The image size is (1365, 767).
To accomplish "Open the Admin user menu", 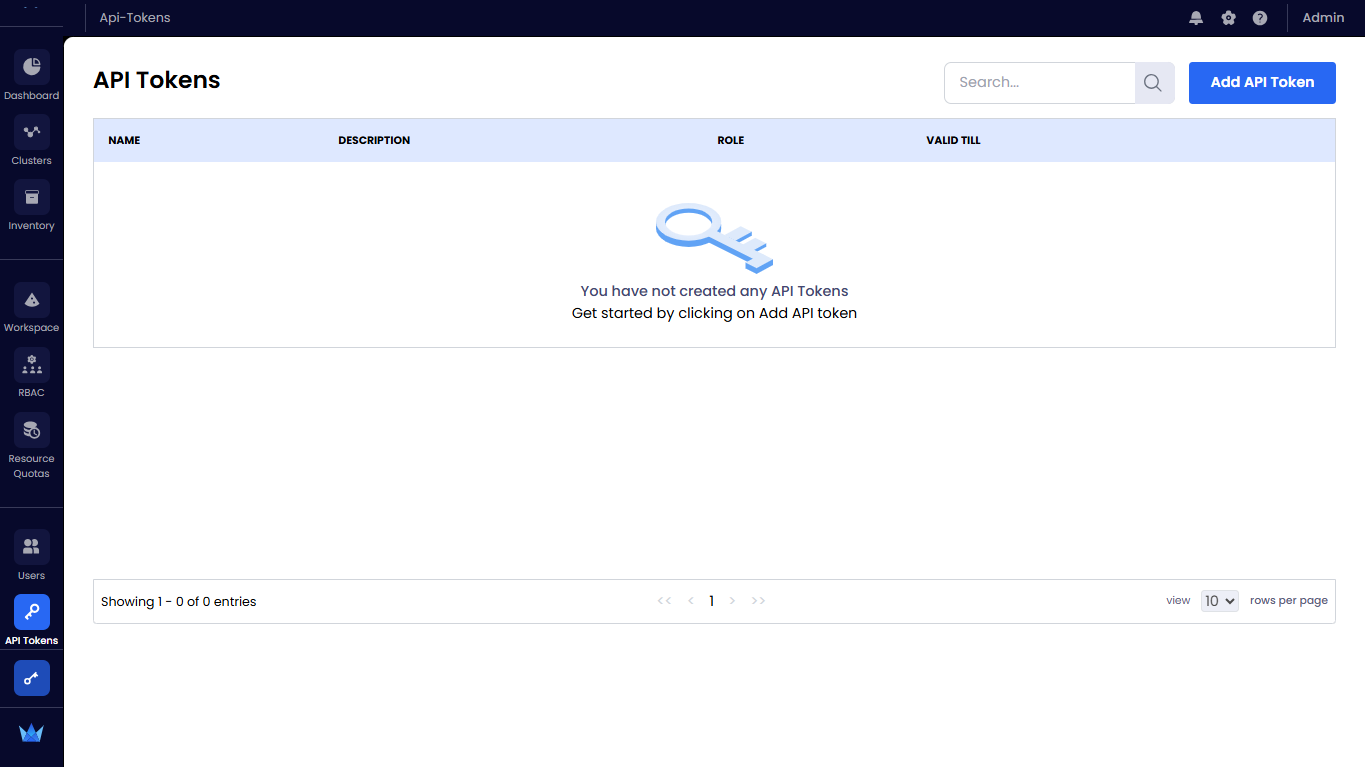I will pyautogui.click(x=1323, y=18).
